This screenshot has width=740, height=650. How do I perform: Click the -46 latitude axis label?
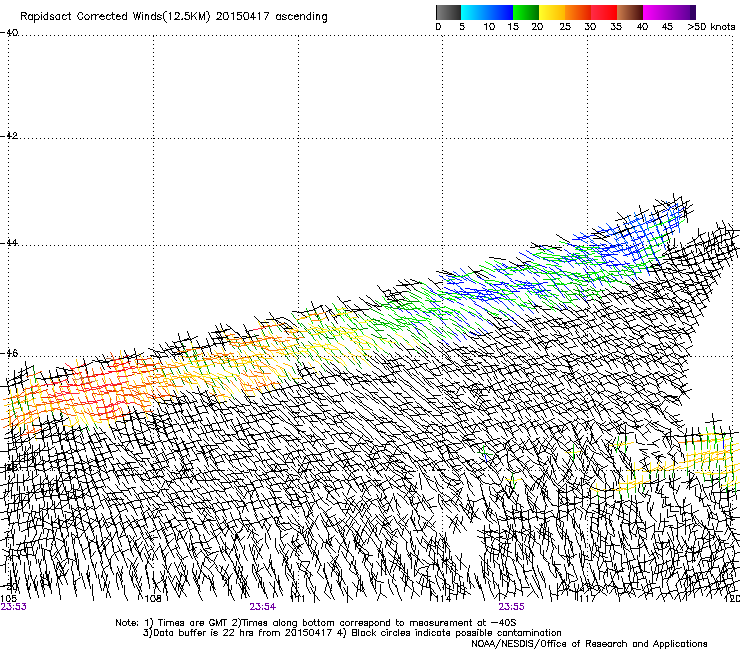tap(9, 354)
